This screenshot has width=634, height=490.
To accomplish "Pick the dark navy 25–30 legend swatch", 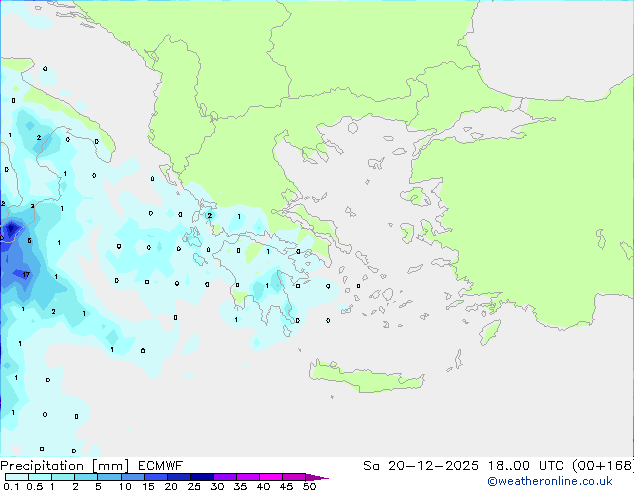I will coord(202,477).
